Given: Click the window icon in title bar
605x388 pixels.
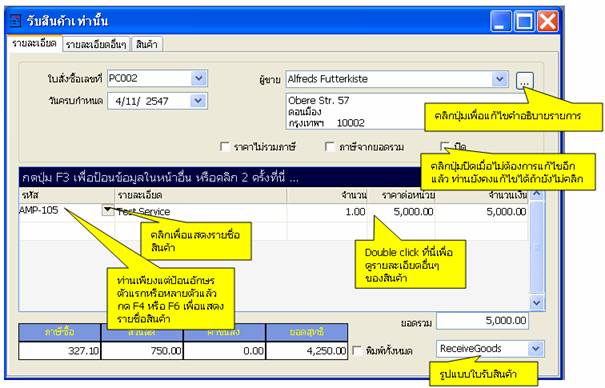Looking at the screenshot, I should [x=15, y=21].
